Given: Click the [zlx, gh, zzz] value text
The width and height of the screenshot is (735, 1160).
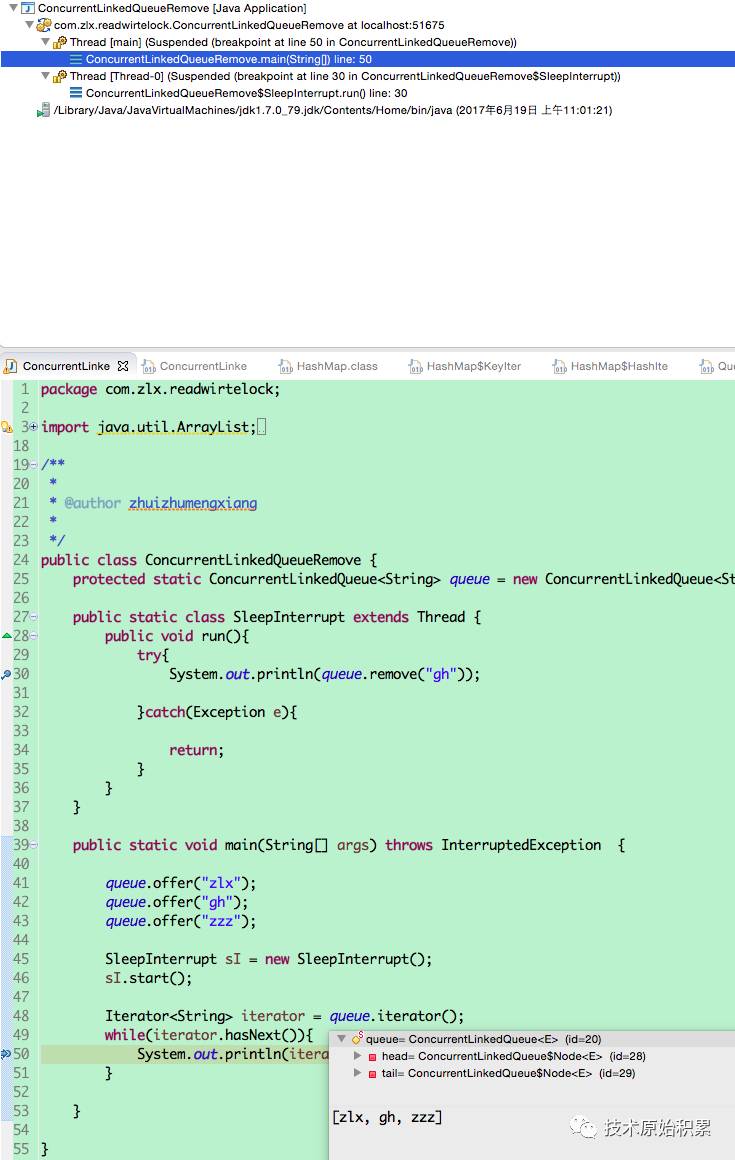Looking at the screenshot, I should coord(387,1117).
